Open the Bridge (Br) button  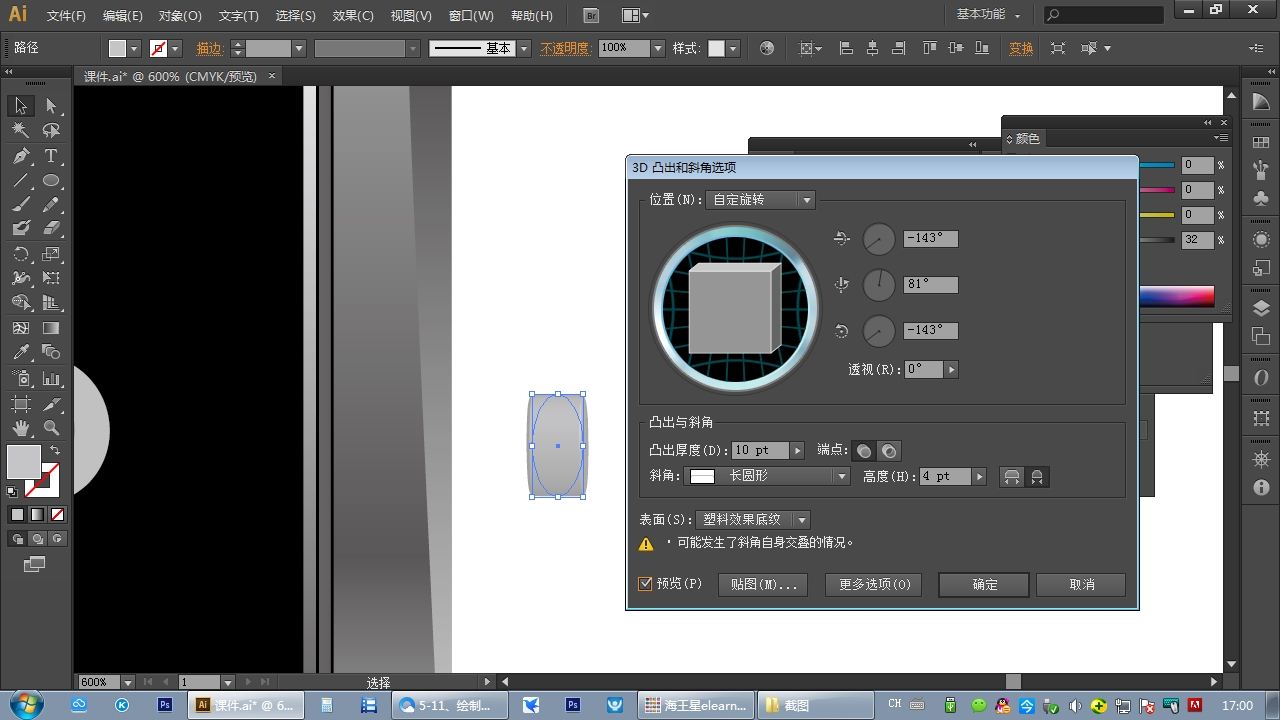tap(592, 16)
